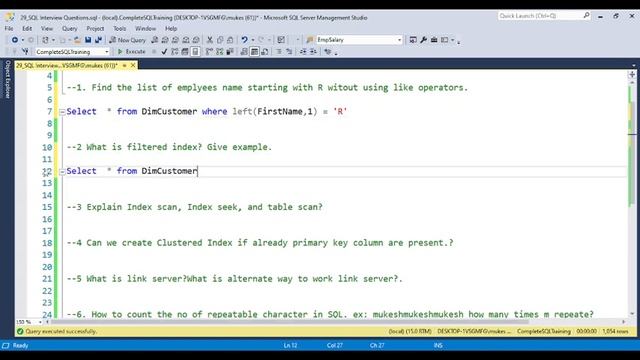Click the Cut scissors icon
640x360 pixels.
coord(209,40)
